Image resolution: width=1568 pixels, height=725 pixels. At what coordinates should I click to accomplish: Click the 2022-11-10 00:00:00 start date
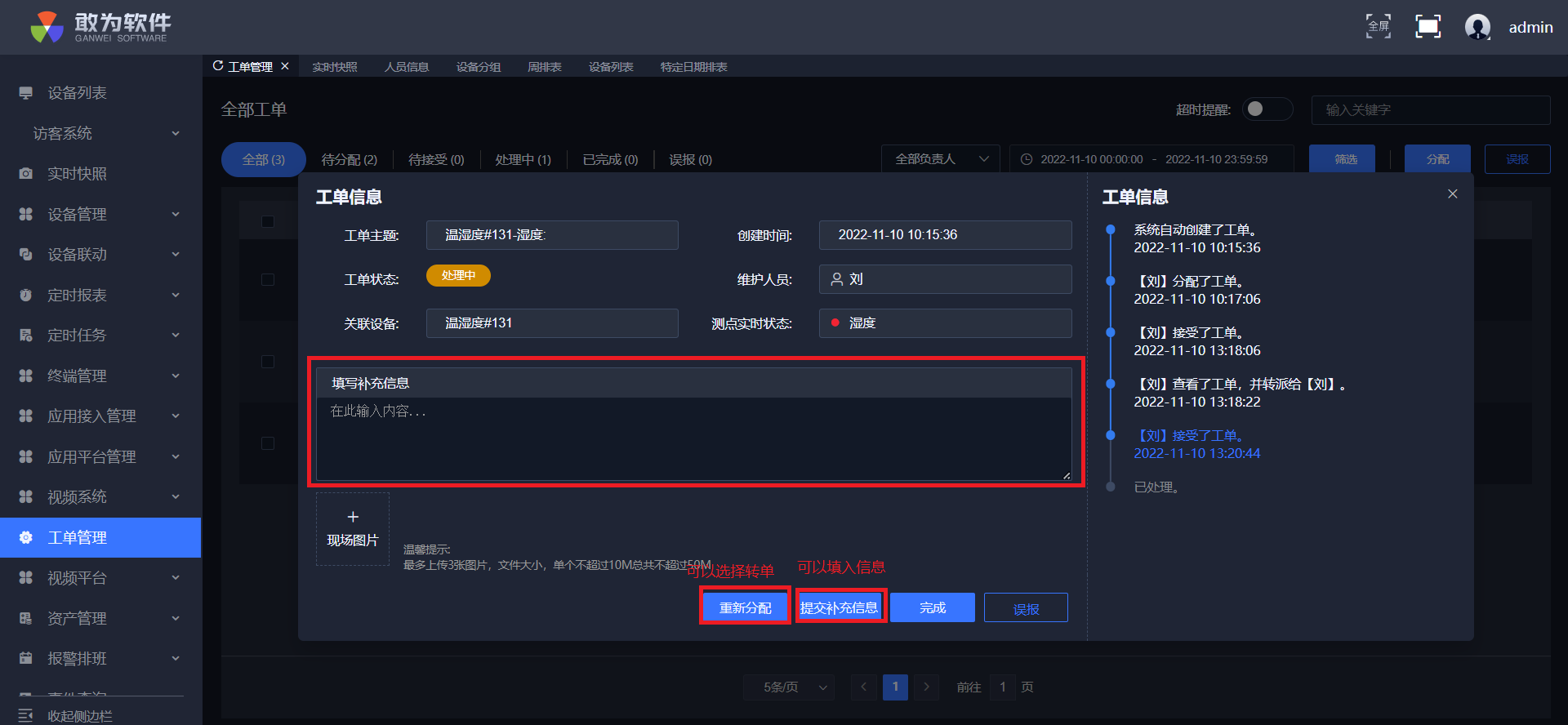[x=1092, y=159]
